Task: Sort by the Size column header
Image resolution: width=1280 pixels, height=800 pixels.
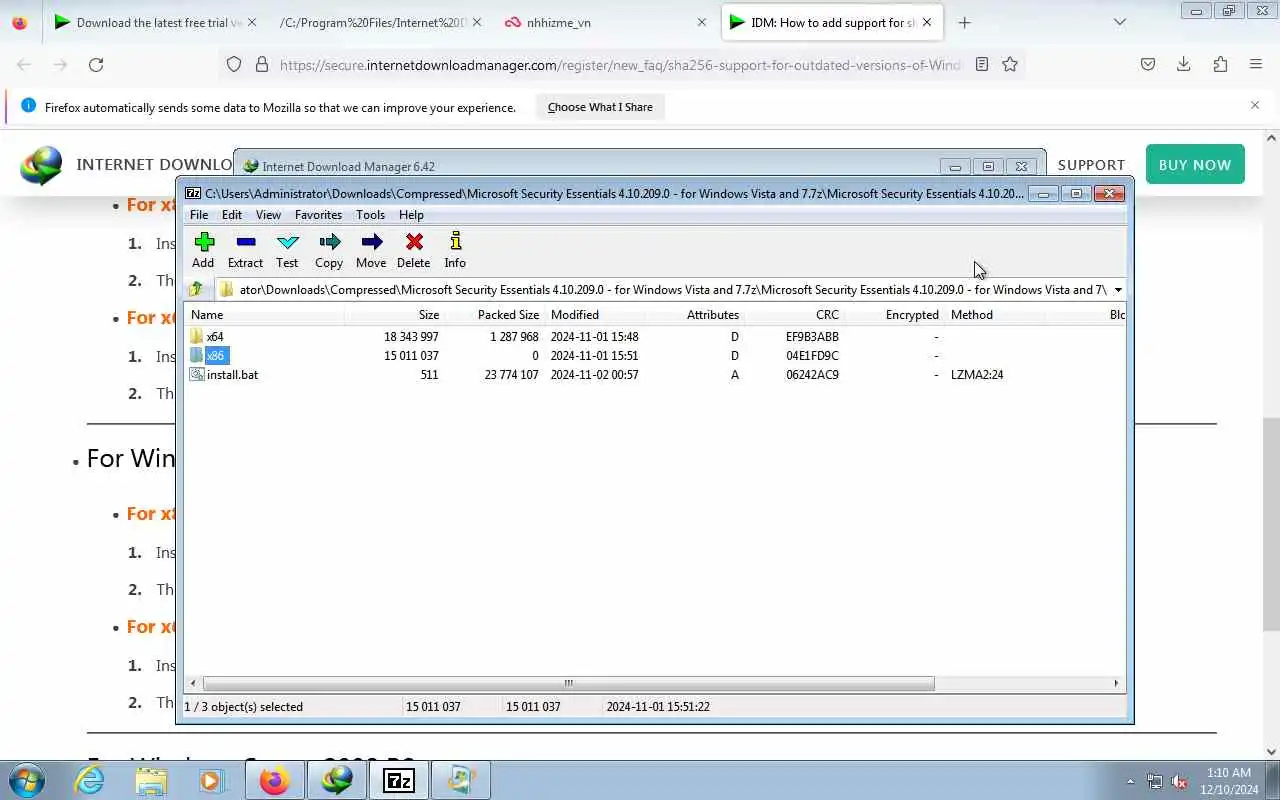Action: [394, 315]
